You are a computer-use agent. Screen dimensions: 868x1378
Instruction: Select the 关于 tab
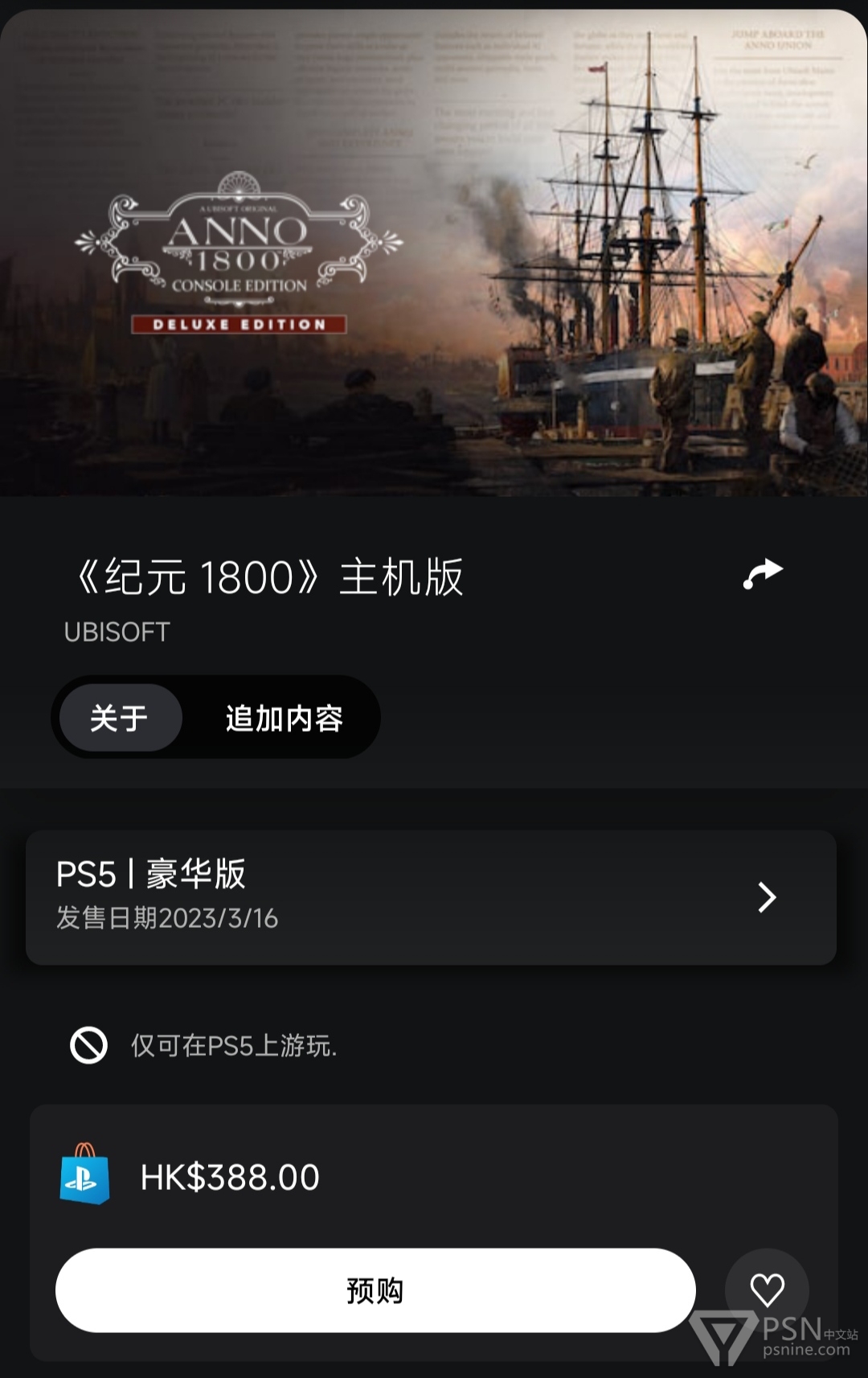120,718
